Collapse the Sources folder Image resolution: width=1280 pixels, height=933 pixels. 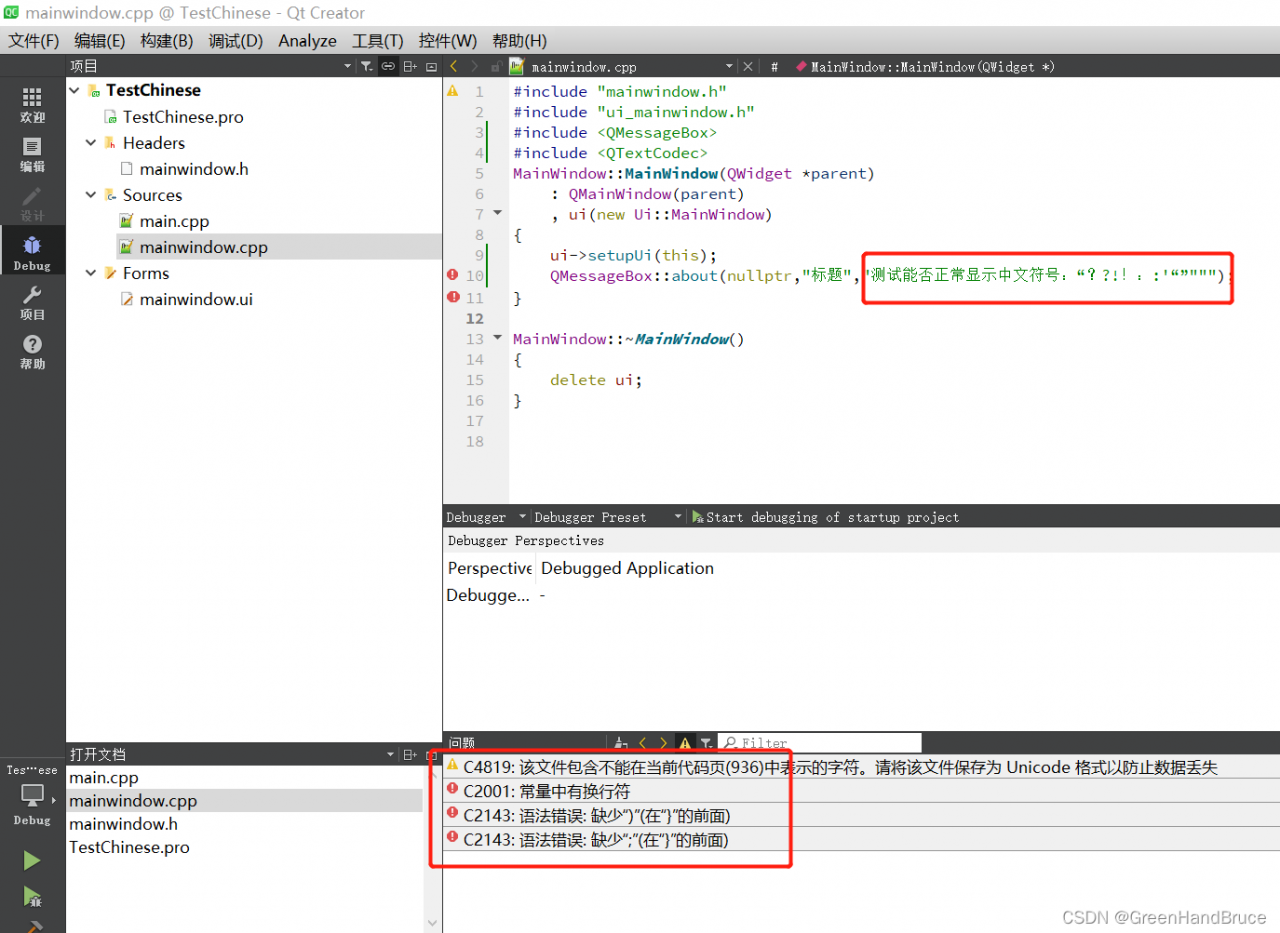[x=91, y=195]
